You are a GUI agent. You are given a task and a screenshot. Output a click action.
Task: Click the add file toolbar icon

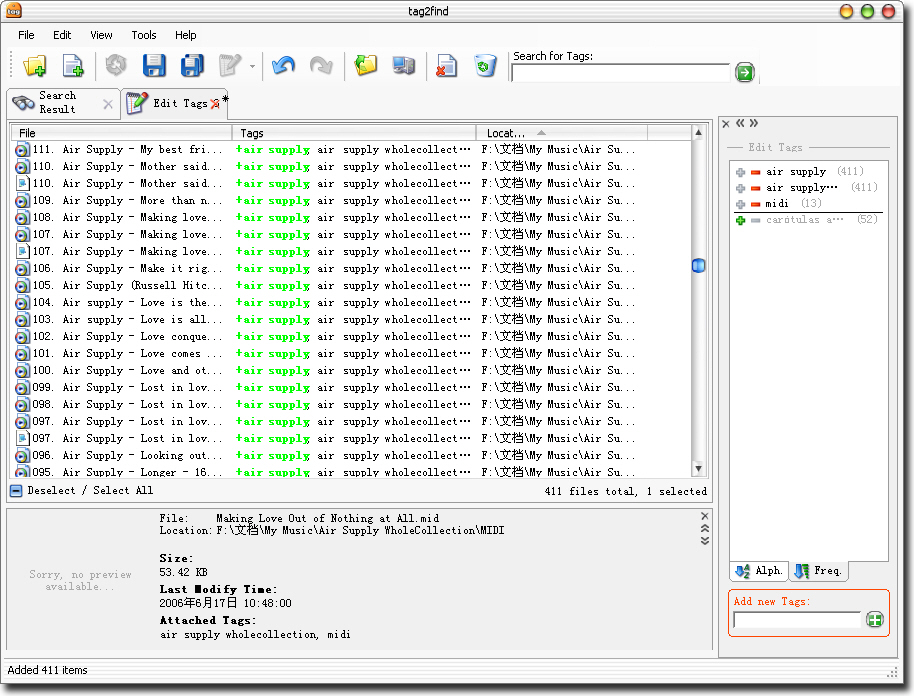point(73,66)
